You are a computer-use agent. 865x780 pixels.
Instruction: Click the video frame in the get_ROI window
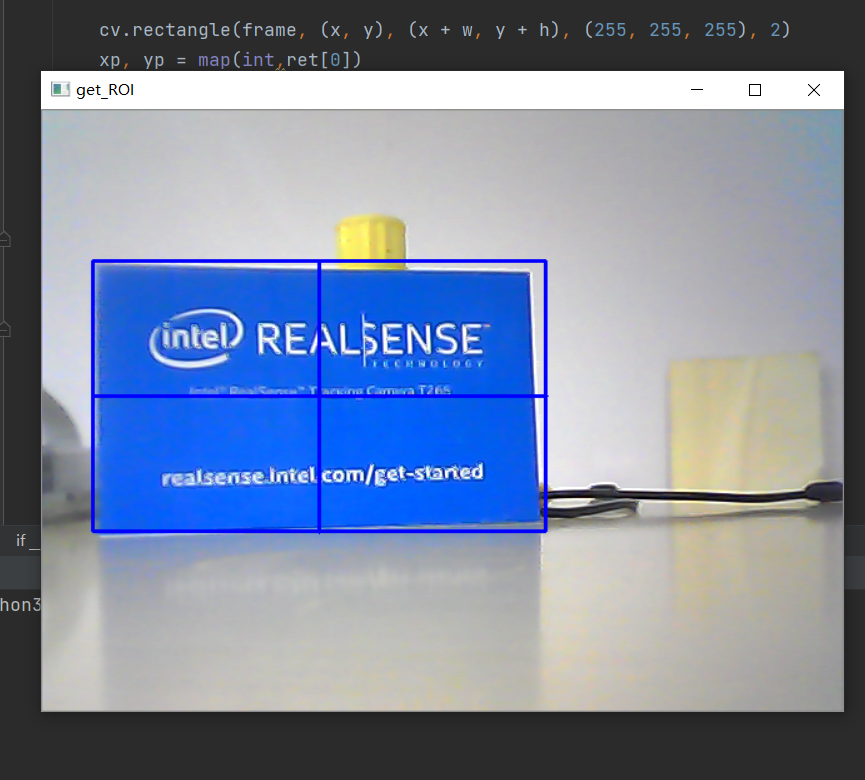[442, 410]
